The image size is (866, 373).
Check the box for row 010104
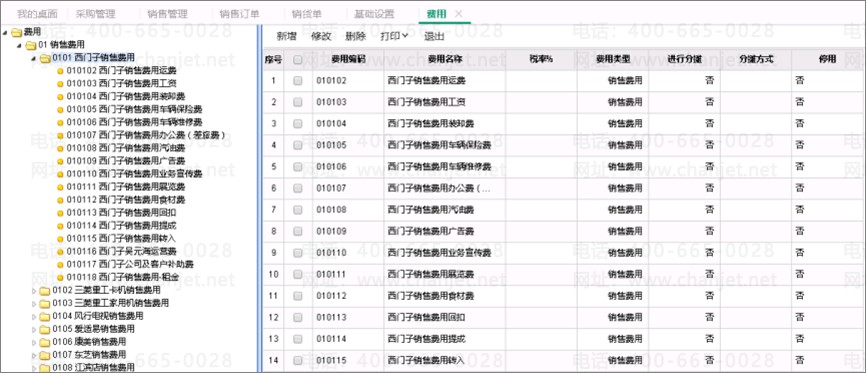[x=298, y=124]
